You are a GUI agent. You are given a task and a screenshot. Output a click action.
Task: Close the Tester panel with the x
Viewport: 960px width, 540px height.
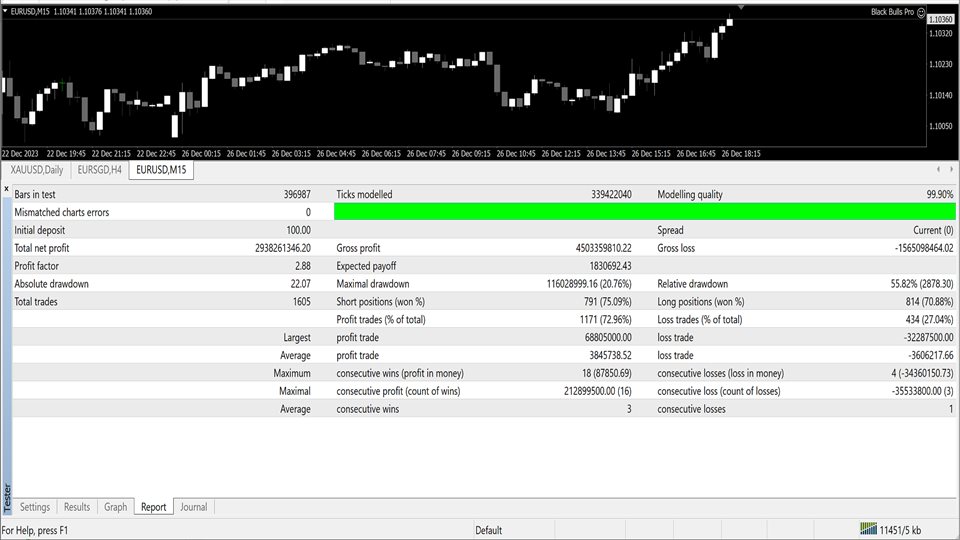point(6,189)
